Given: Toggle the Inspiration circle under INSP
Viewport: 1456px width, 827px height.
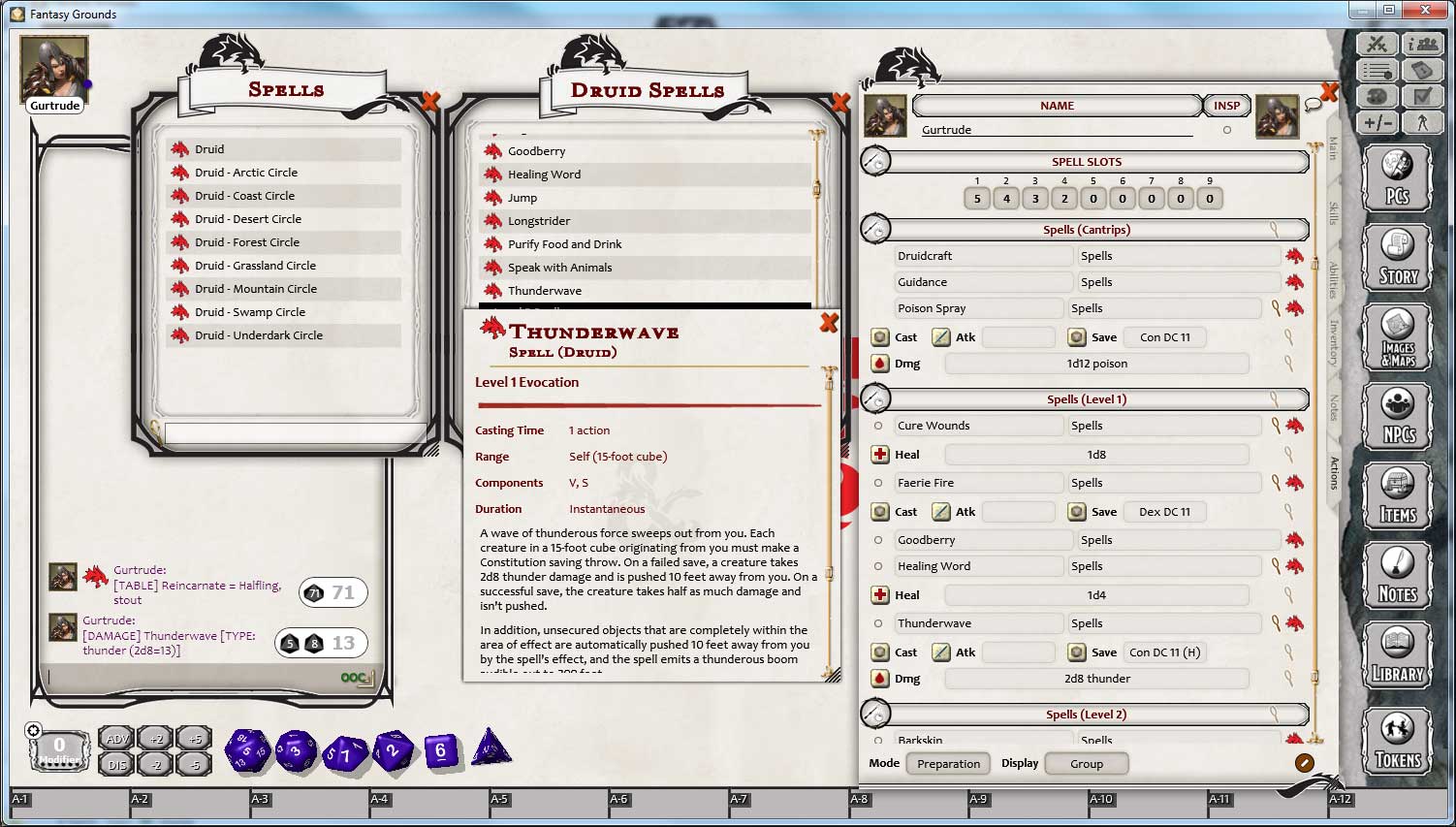Looking at the screenshot, I should [x=1227, y=130].
